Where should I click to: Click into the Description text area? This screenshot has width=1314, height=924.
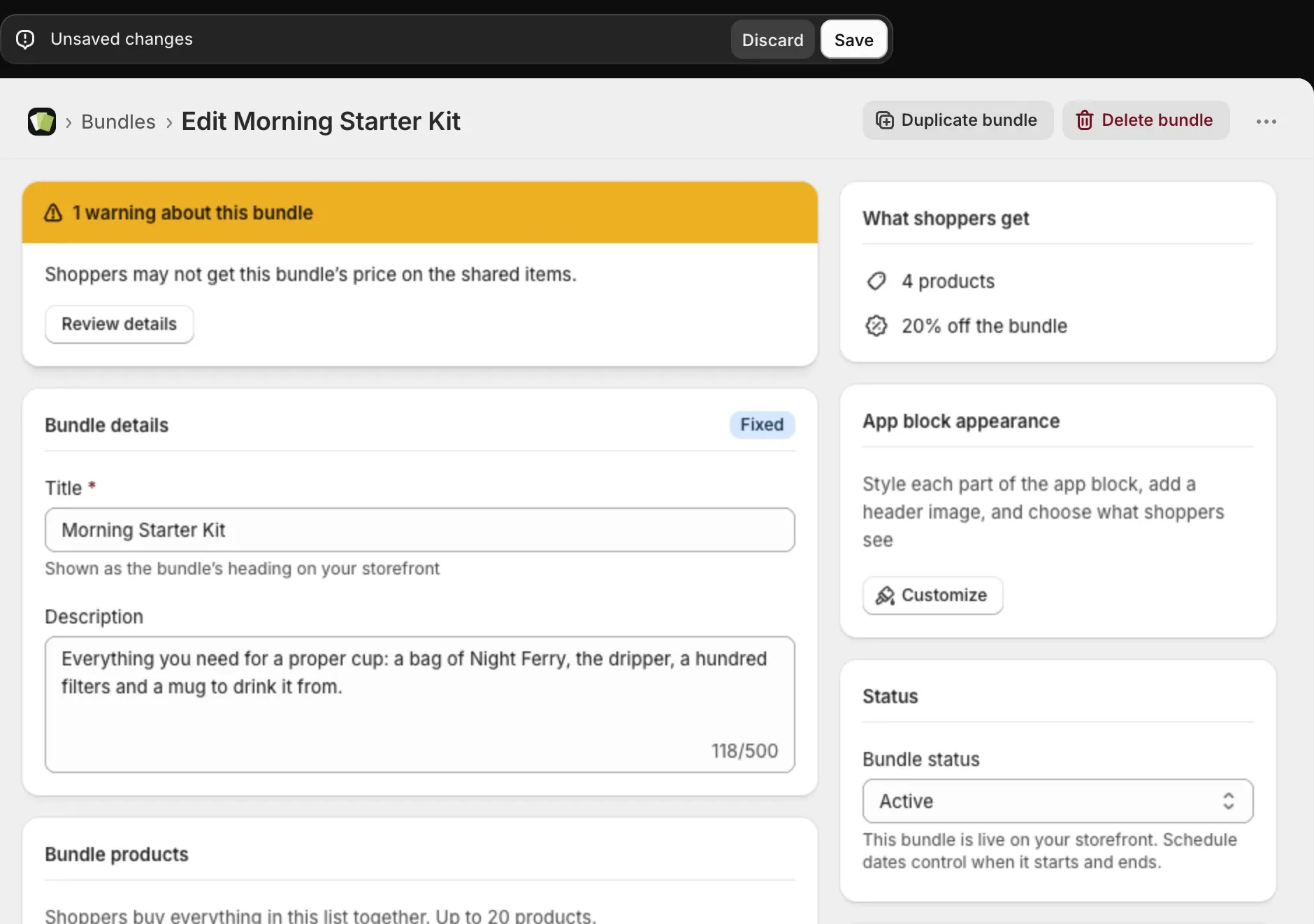[x=420, y=705]
